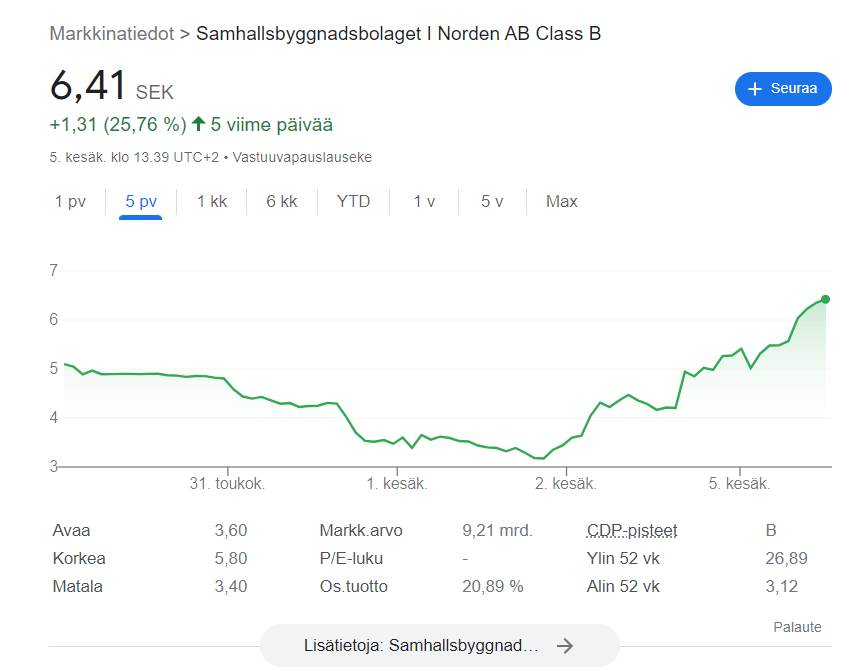Click the green up arrow indicator

click(x=199, y=125)
